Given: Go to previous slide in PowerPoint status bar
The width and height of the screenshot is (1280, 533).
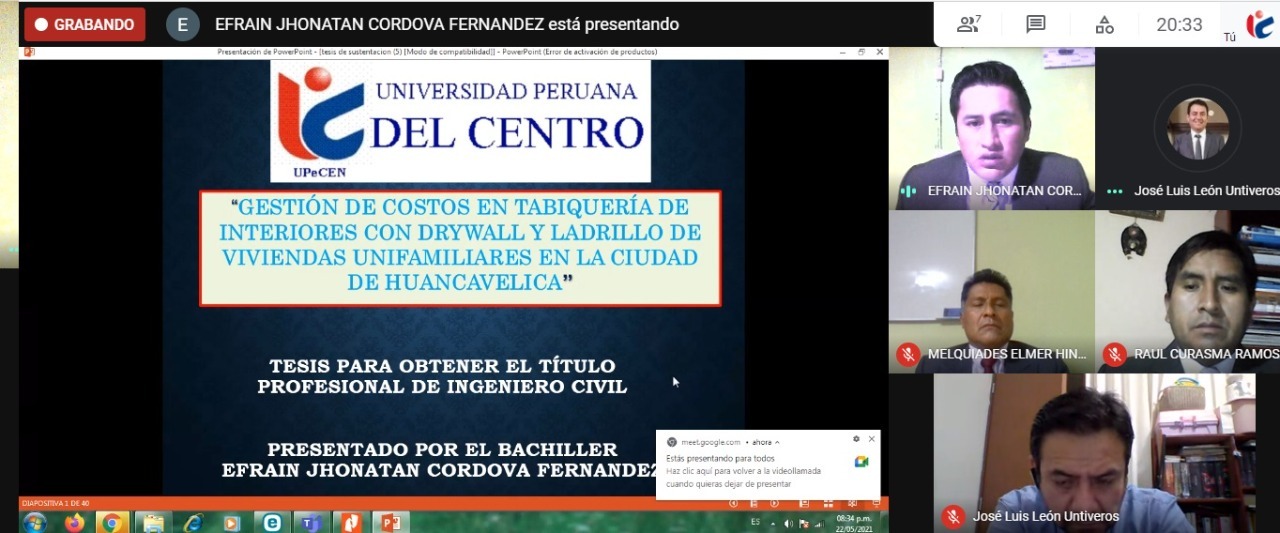Looking at the screenshot, I should click(x=733, y=503).
